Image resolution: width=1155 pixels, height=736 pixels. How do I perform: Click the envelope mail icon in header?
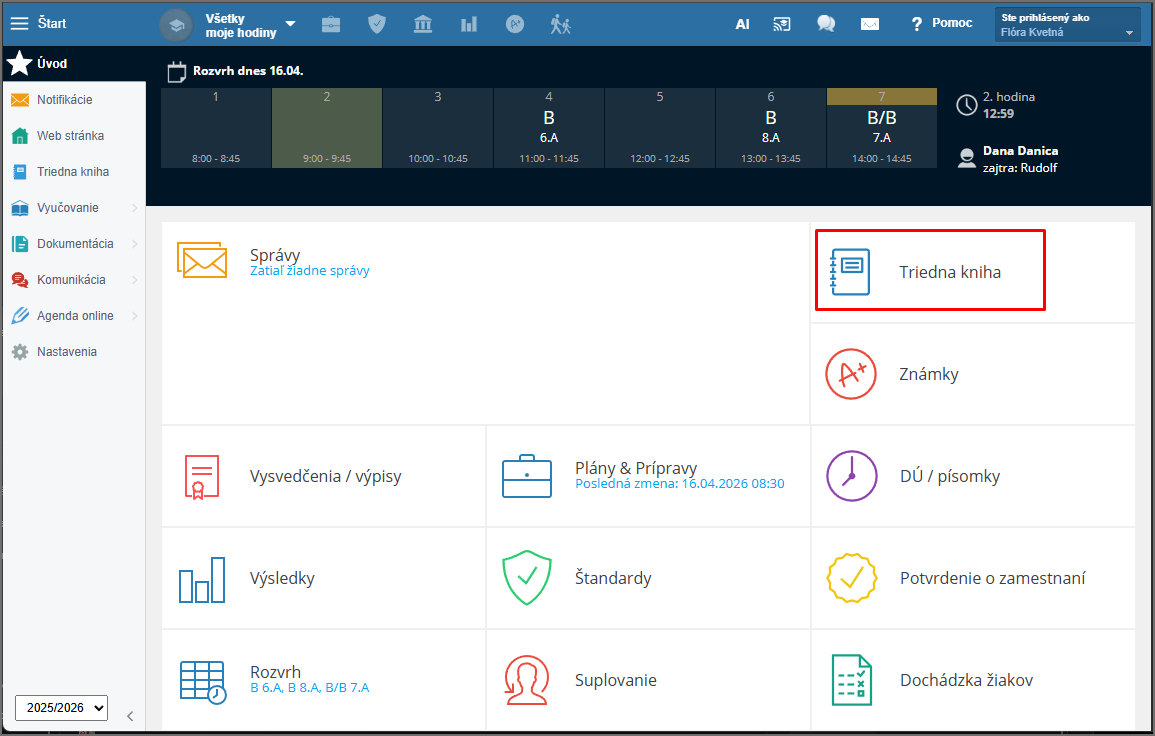pos(870,24)
